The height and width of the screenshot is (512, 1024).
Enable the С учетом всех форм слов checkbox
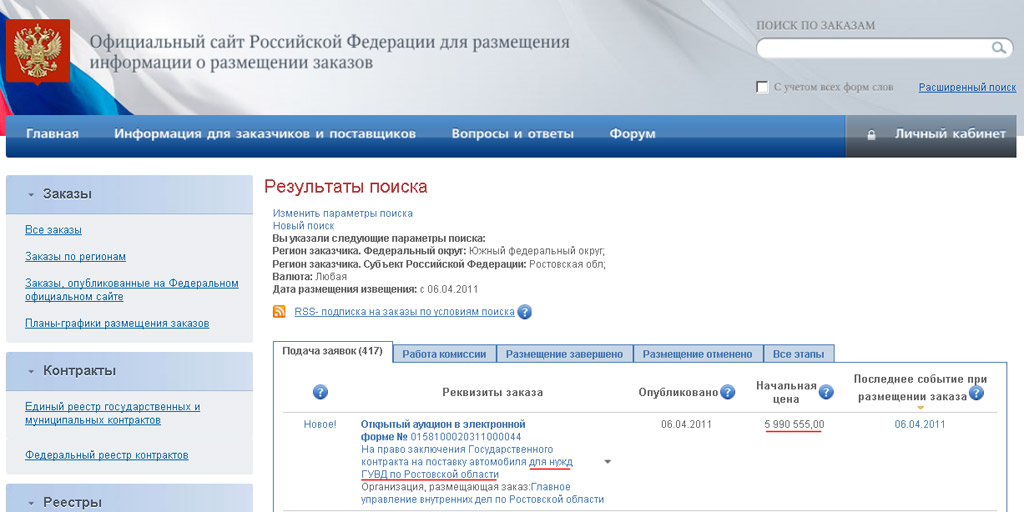[762, 88]
